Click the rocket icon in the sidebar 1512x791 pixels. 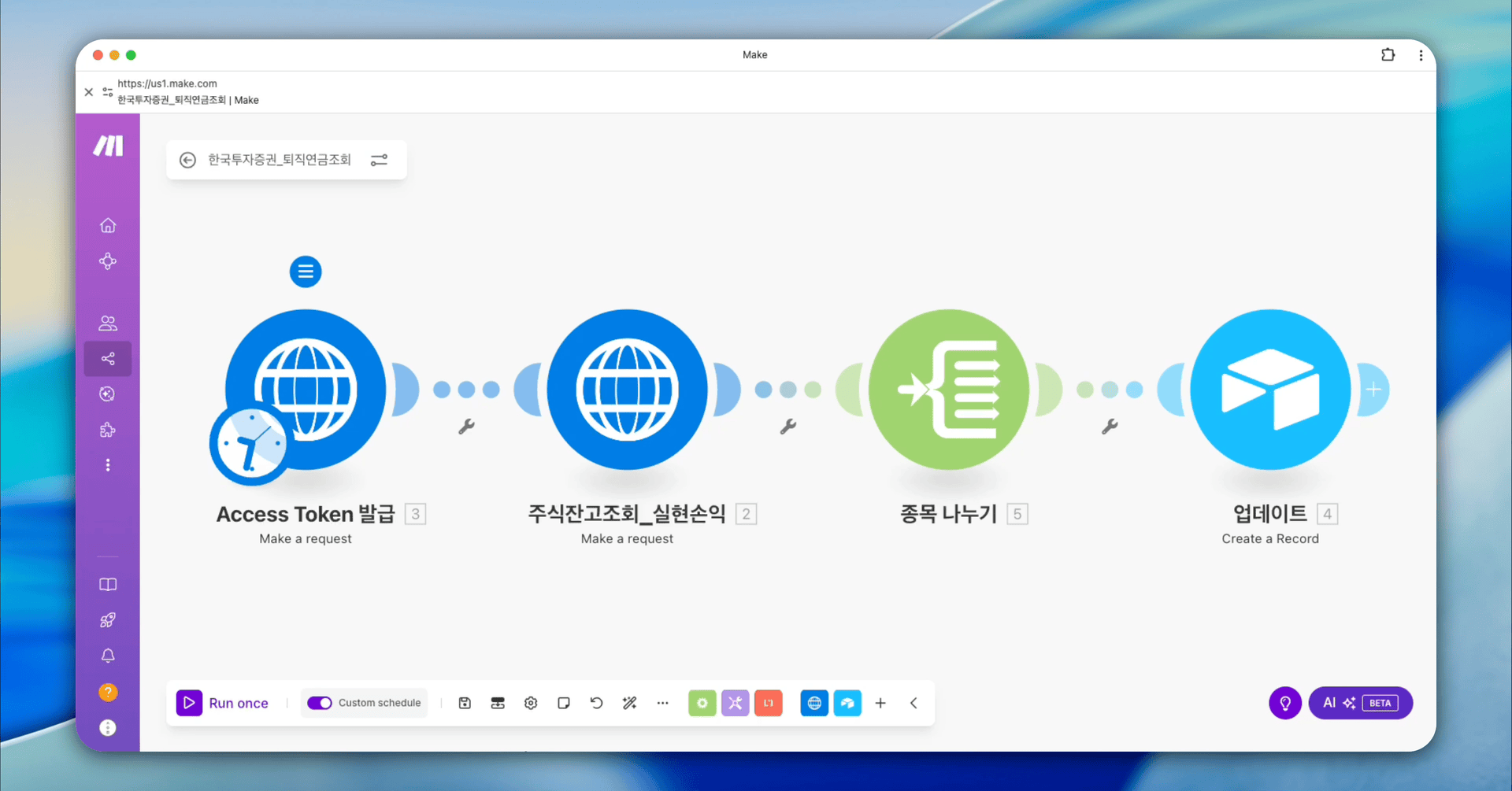pos(108,620)
